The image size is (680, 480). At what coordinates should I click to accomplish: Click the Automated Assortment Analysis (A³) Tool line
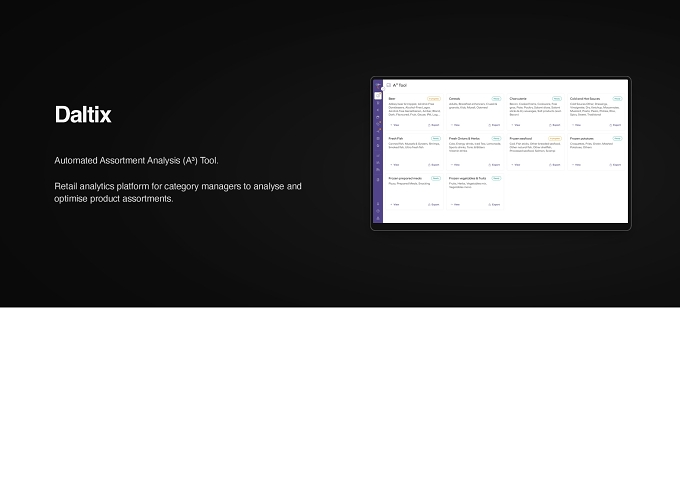pos(136,160)
